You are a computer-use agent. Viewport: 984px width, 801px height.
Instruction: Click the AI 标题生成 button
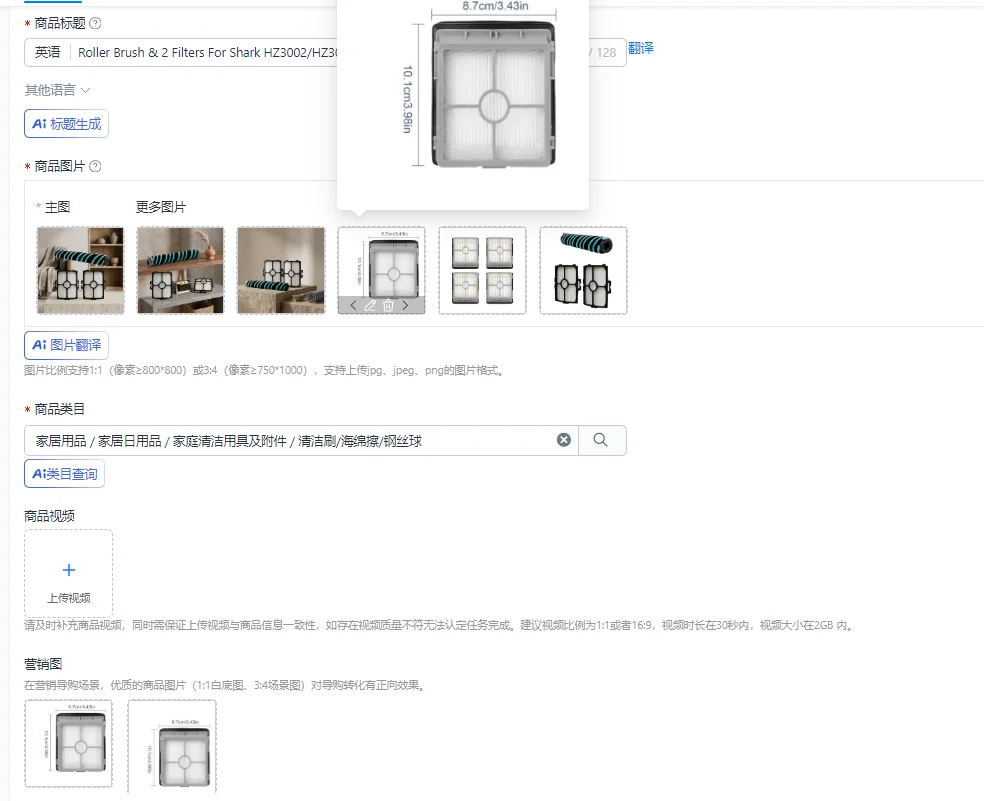[x=67, y=124]
